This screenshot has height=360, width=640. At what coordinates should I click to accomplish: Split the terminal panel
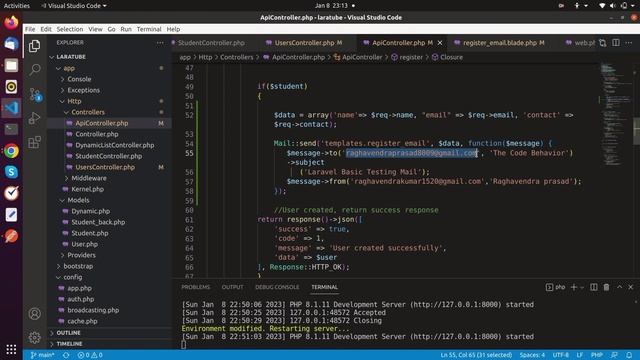[x=594, y=287]
